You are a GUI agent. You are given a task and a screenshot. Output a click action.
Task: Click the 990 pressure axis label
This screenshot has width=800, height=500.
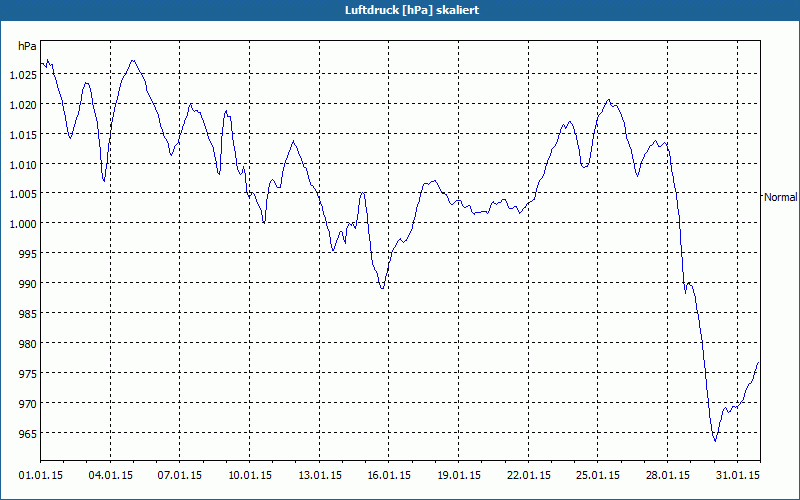[29, 284]
